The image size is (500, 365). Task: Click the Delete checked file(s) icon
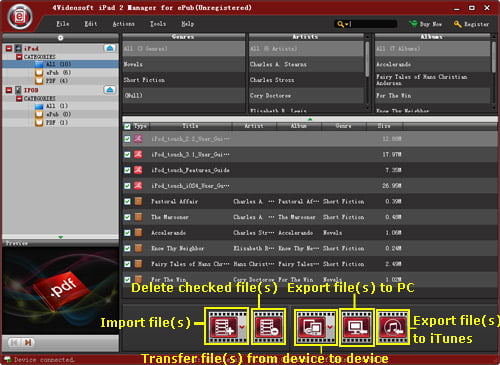(269, 327)
